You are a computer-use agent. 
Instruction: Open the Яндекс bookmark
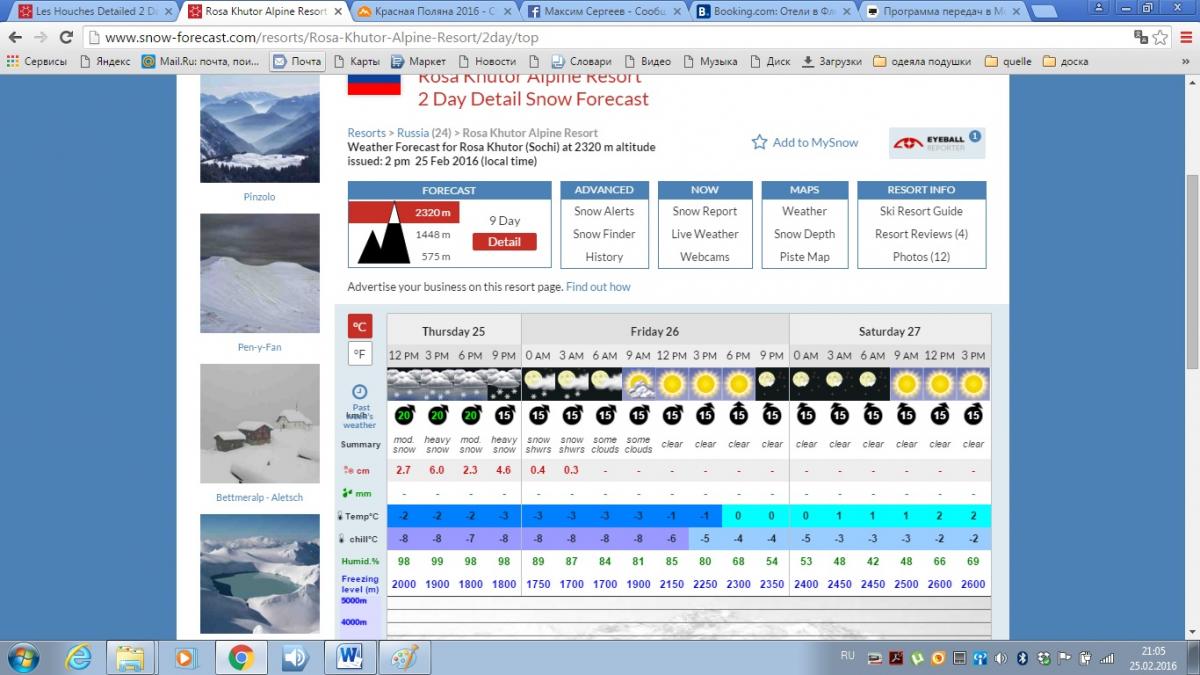coord(105,61)
